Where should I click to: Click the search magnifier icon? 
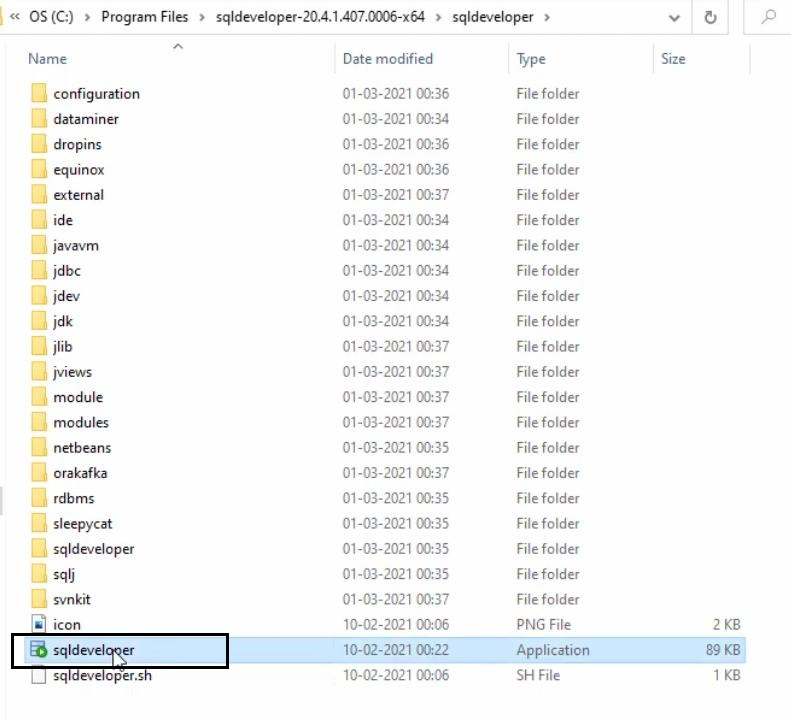[768, 17]
